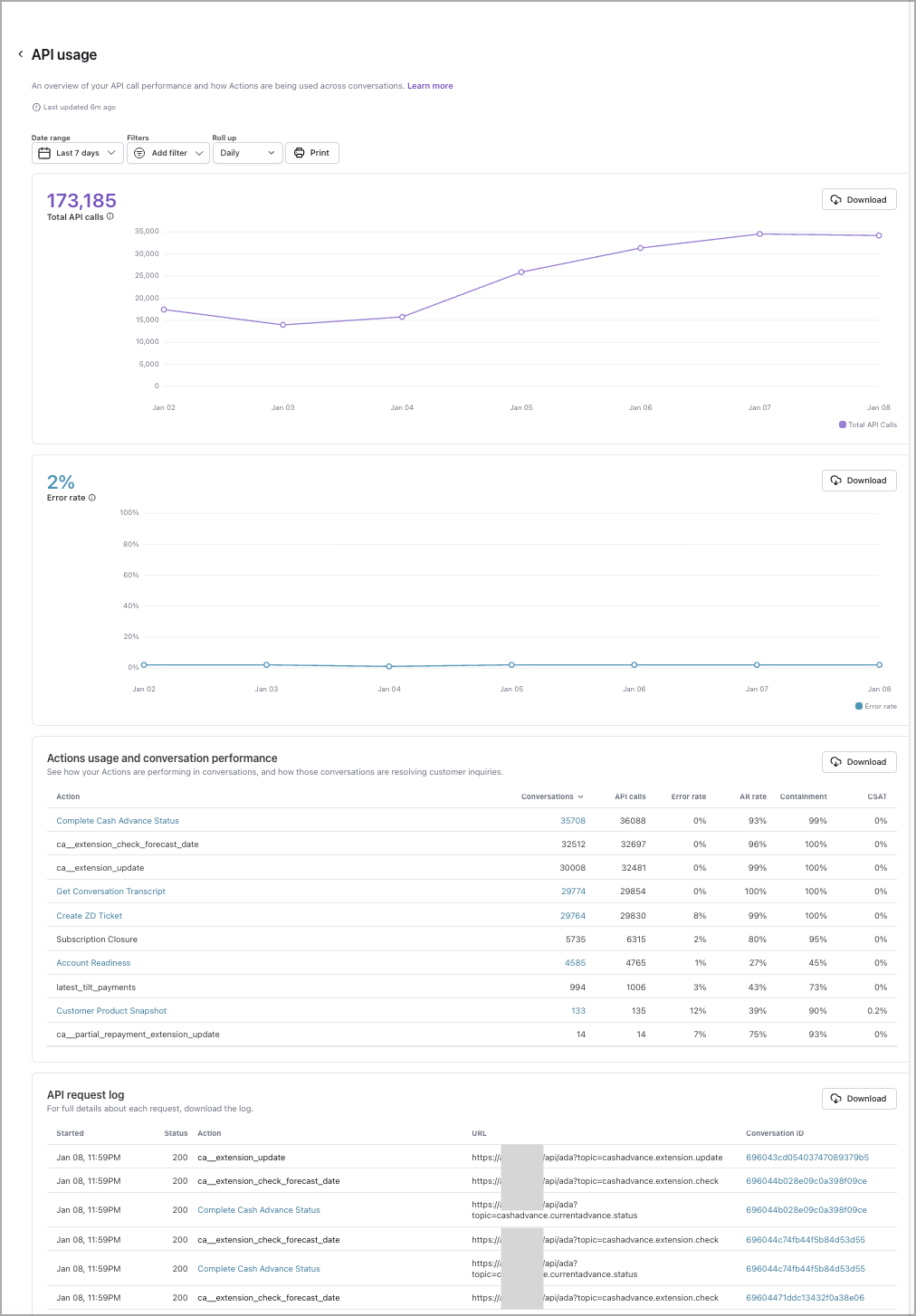The height and width of the screenshot is (1316, 916).
Task: Download the API request log
Action: coord(858,1099)
